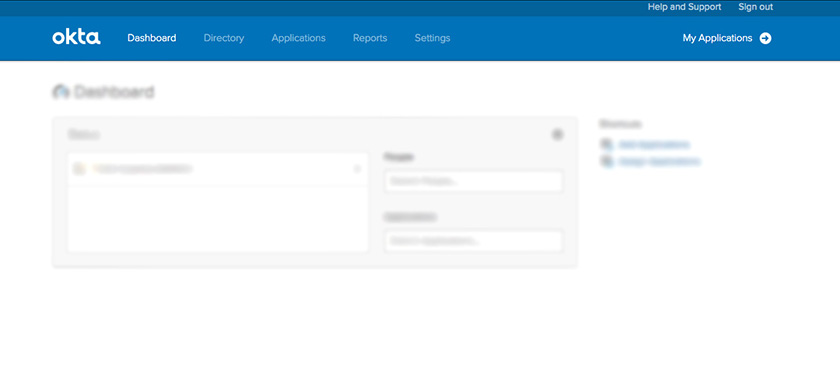Select the Reports menu

pos(370,38)
